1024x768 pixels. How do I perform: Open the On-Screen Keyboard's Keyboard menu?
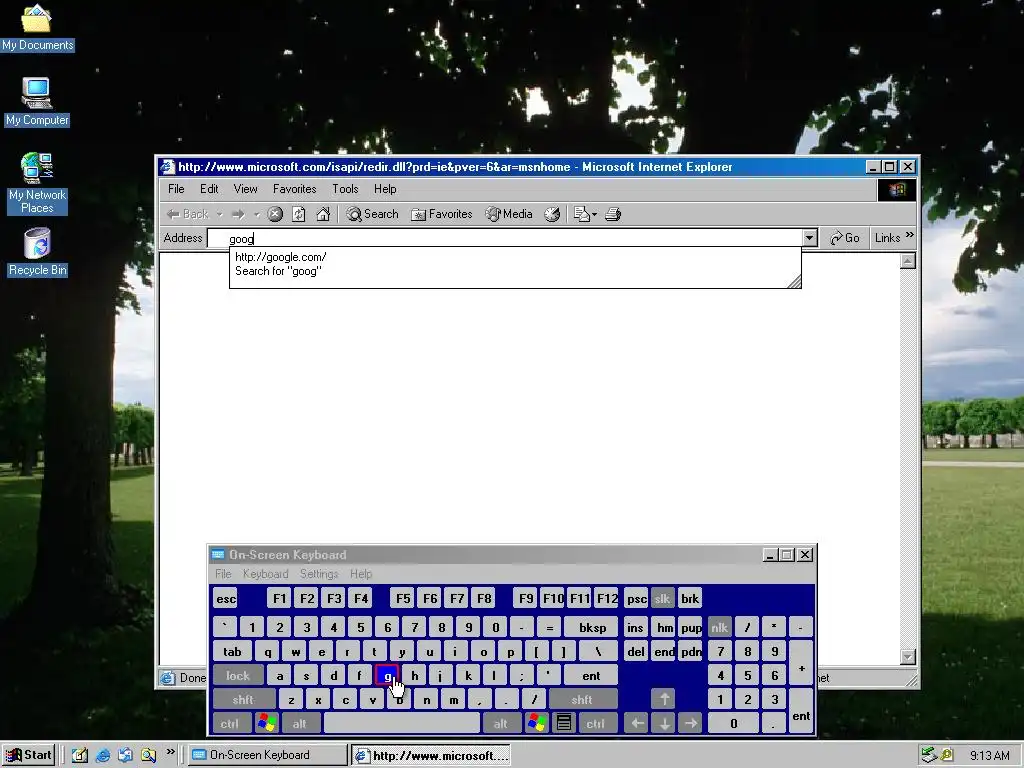[x=265, y=574]
